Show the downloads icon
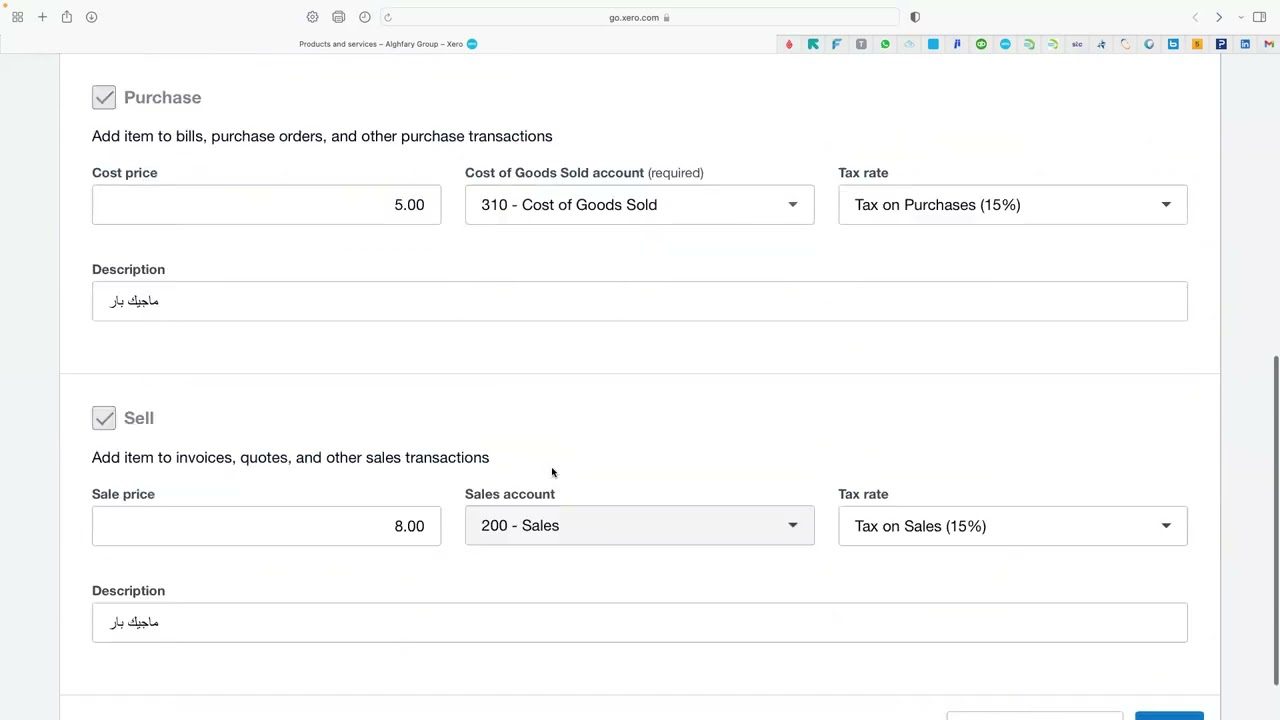 [91, 17]
